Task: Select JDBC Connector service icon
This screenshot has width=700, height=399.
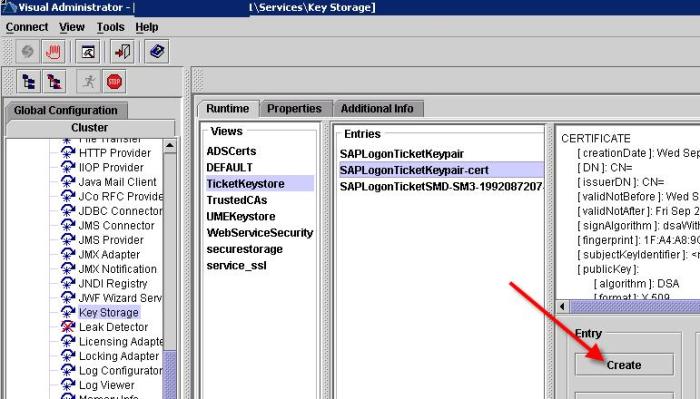Action: click(68, 211)
